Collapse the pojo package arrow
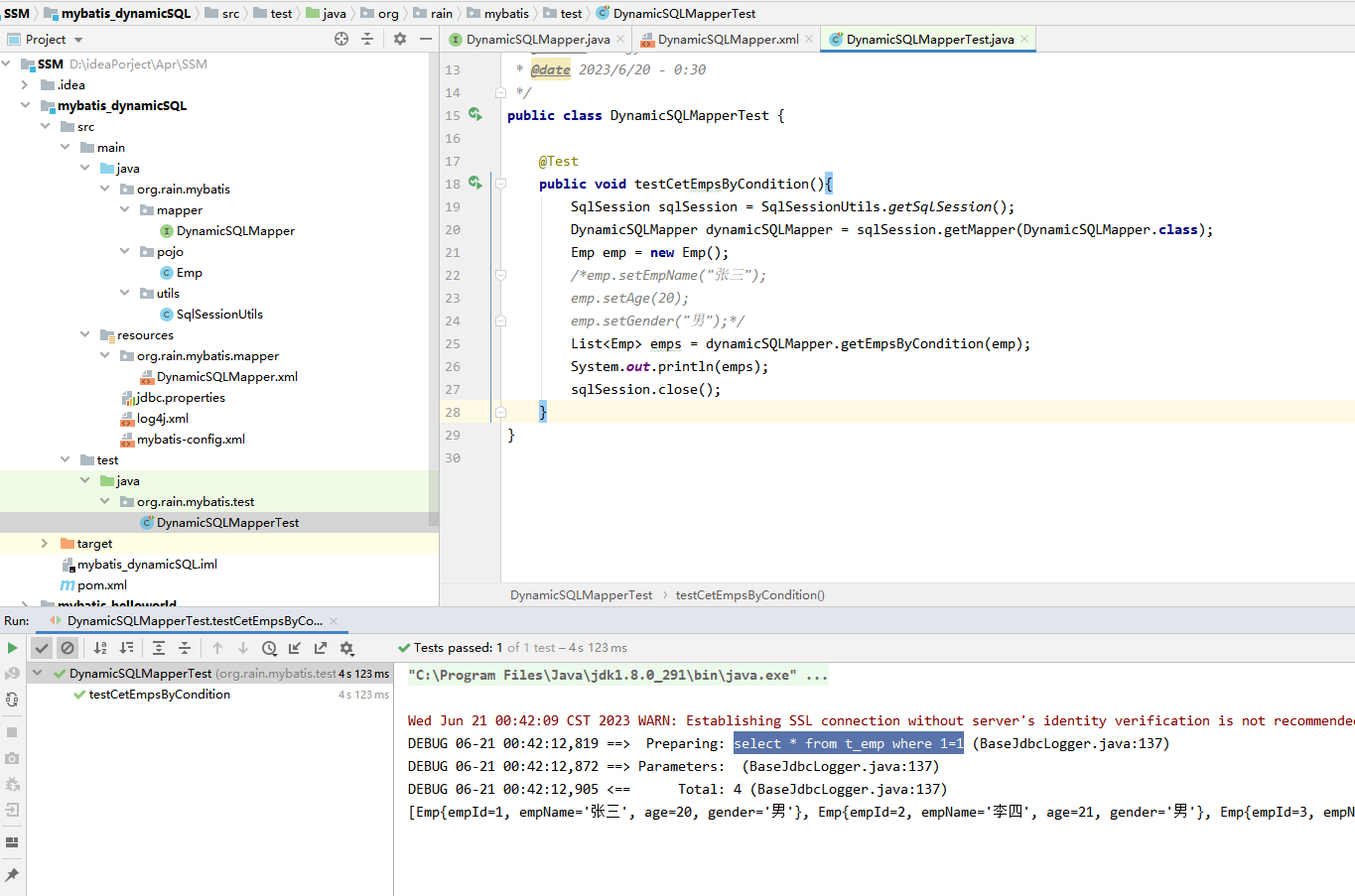This screenshot has width=1355, height=896. [x=124, y=251]
